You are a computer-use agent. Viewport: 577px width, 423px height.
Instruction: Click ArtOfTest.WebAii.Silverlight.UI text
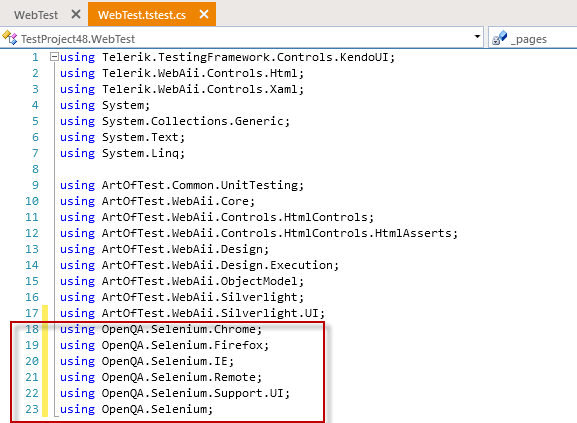pos(210,313)
